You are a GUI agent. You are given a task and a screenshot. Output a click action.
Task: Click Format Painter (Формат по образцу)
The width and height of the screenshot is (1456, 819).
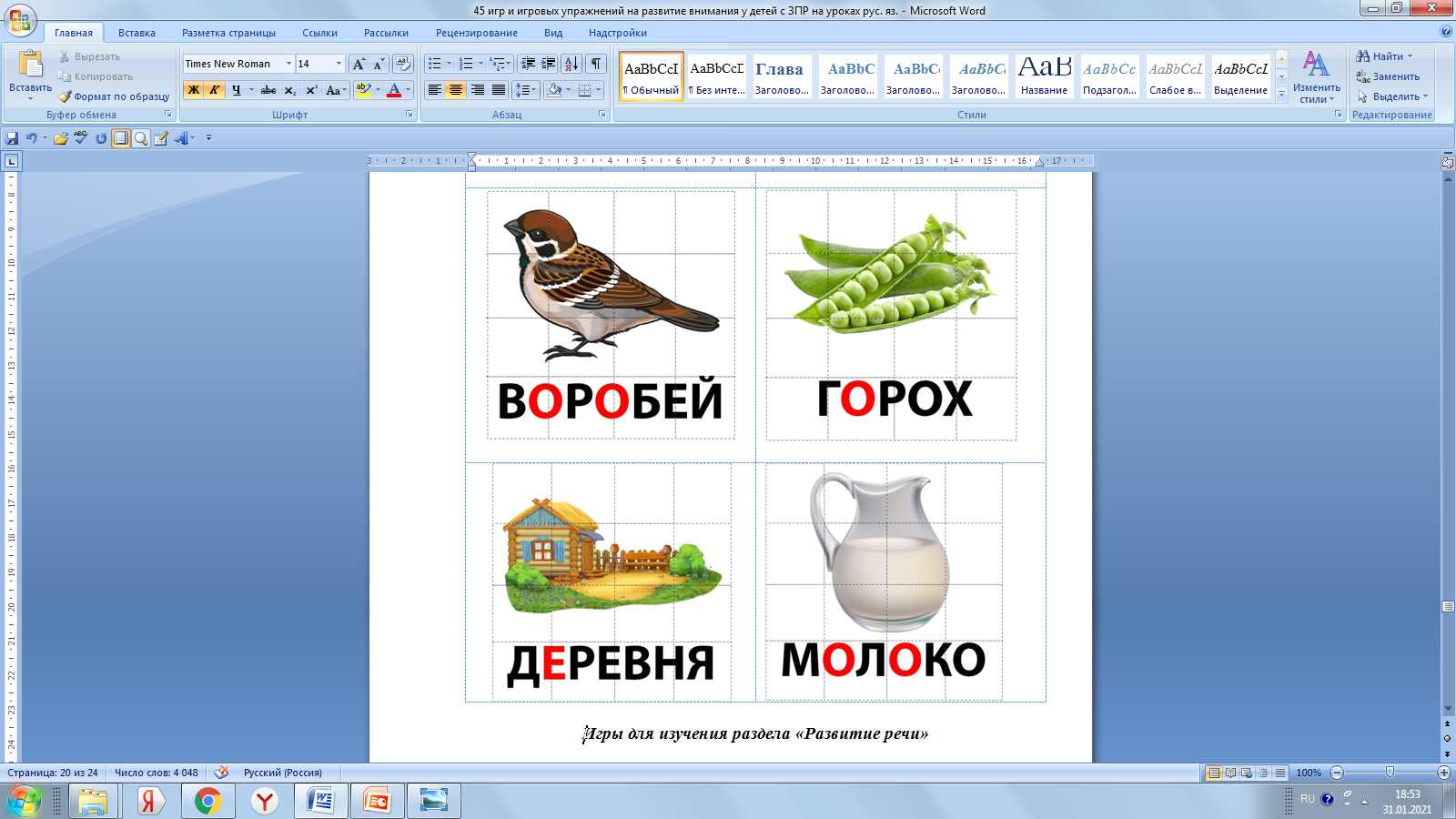114,96
